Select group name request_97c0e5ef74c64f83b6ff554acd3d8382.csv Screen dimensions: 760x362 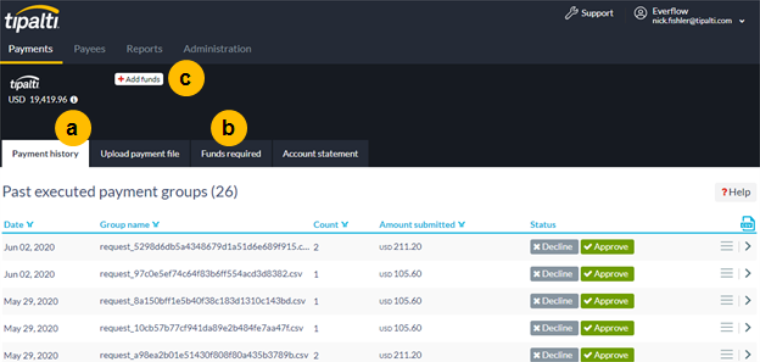tap(201, 274)
